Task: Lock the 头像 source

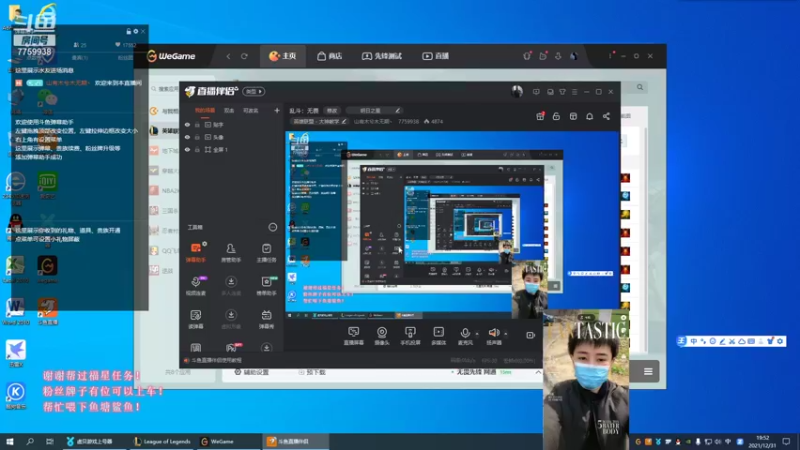Action: [197, 137]
